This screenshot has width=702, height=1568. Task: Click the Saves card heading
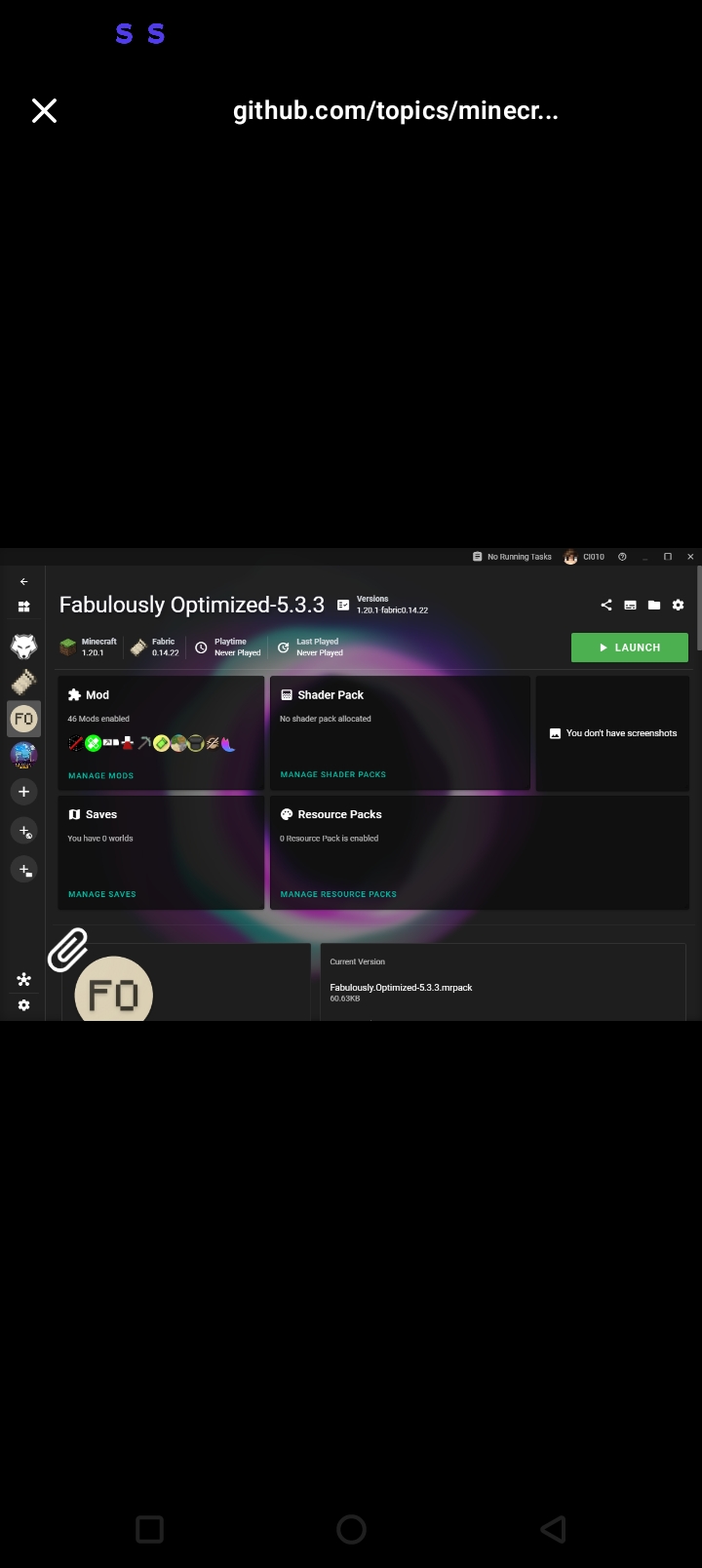92,814
